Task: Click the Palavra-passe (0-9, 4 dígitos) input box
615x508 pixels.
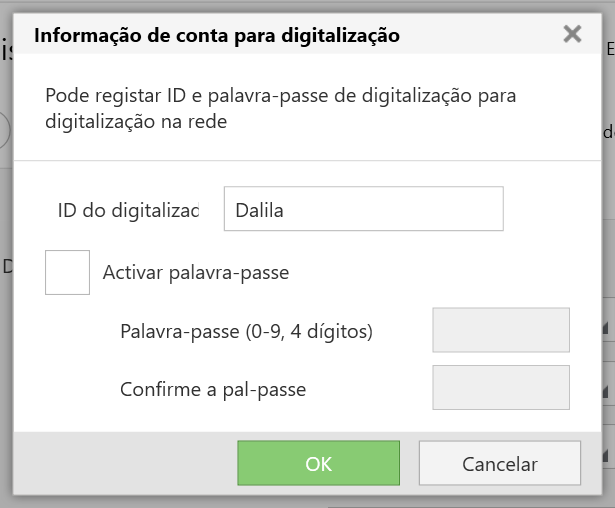Action: pyautogui.click(x=500, y=330)
